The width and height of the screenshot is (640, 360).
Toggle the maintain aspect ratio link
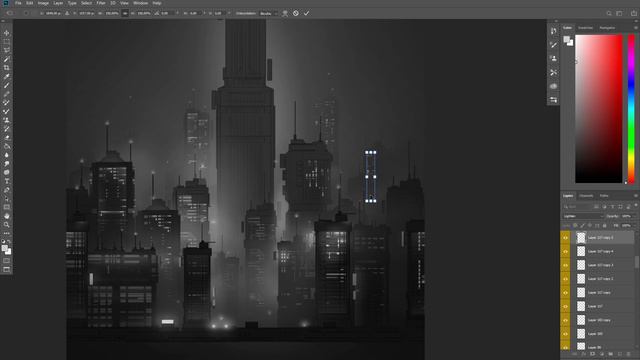click(125, 13)
